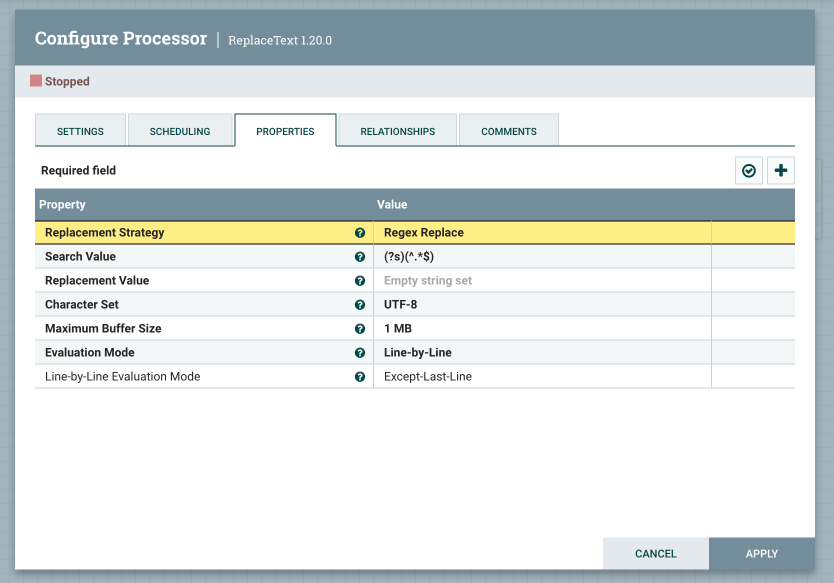Open help for Line-by-Line Evaluation Mode

click(360, 376)
